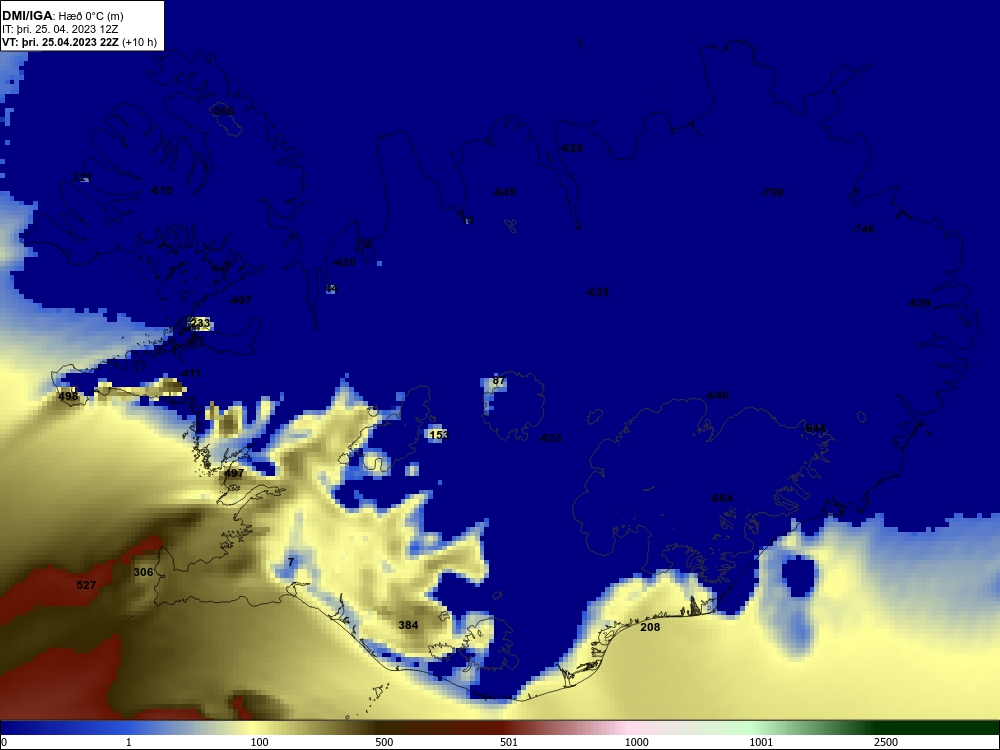Click the -610 value on the map
Screen dimensions: 1000x750
coord(161,190)
